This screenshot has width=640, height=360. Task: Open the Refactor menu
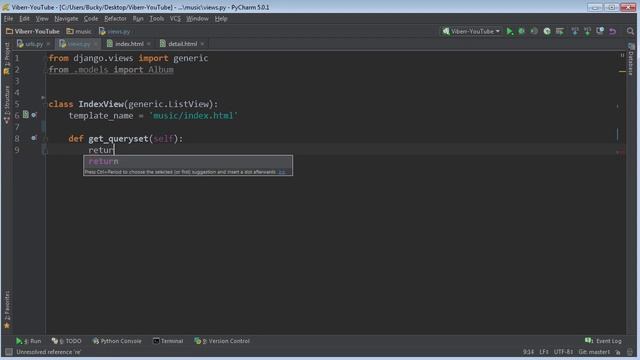[115, 19]
